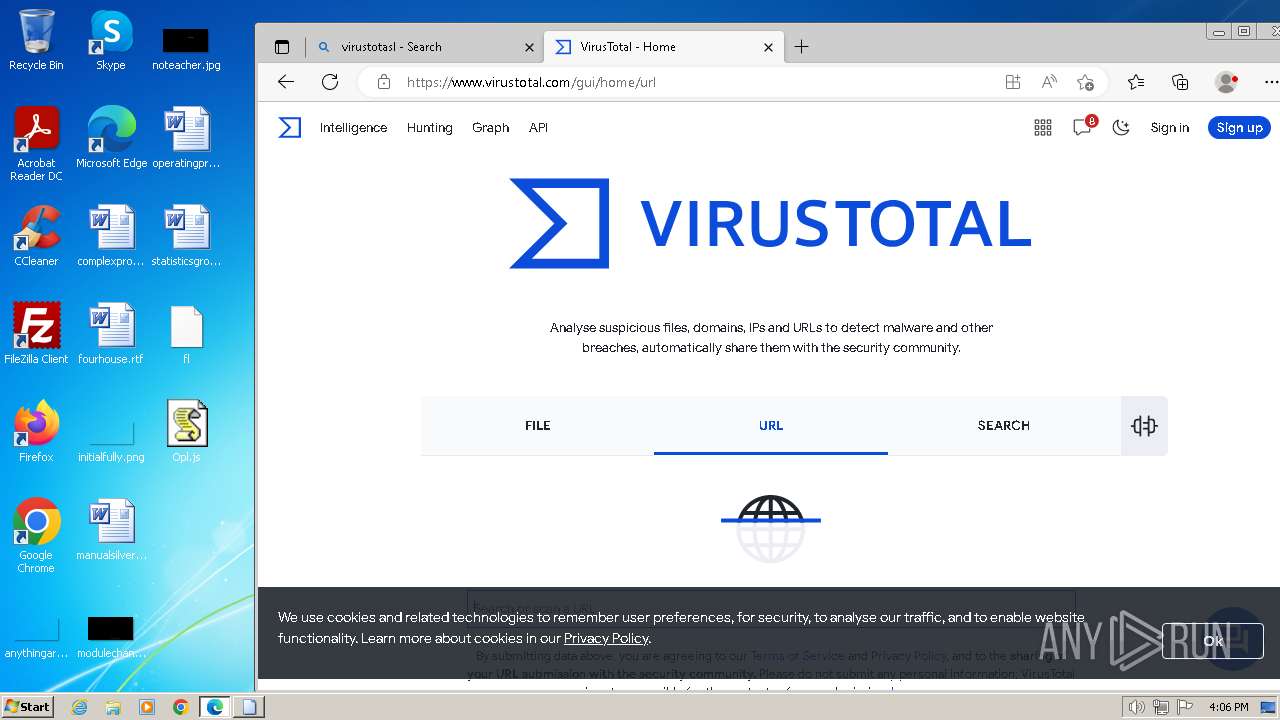Open the Recycle Bin desktop icon
Screen dimensions: 1280x720
click(x=36, y=40)
